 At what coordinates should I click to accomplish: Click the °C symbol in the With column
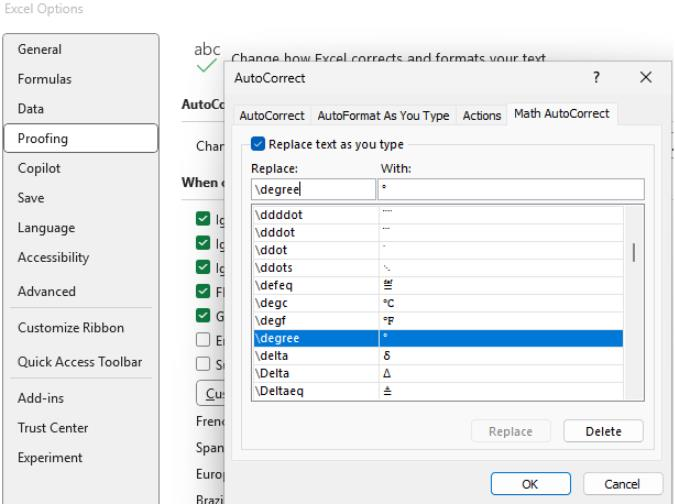pyautogui.click(x=388, y=303)
